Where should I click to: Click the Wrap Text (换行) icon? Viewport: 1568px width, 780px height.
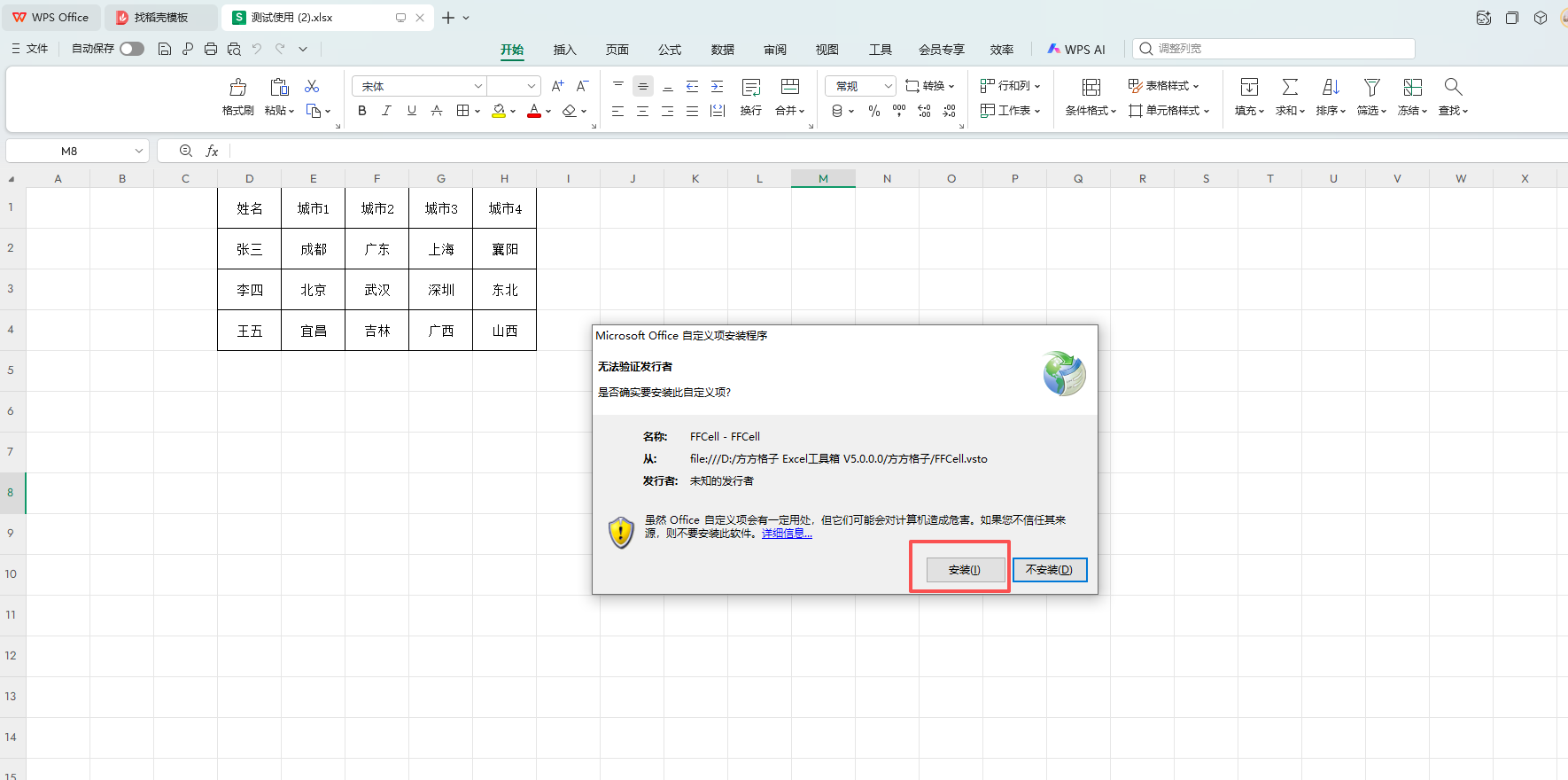[x=751, y=87]
